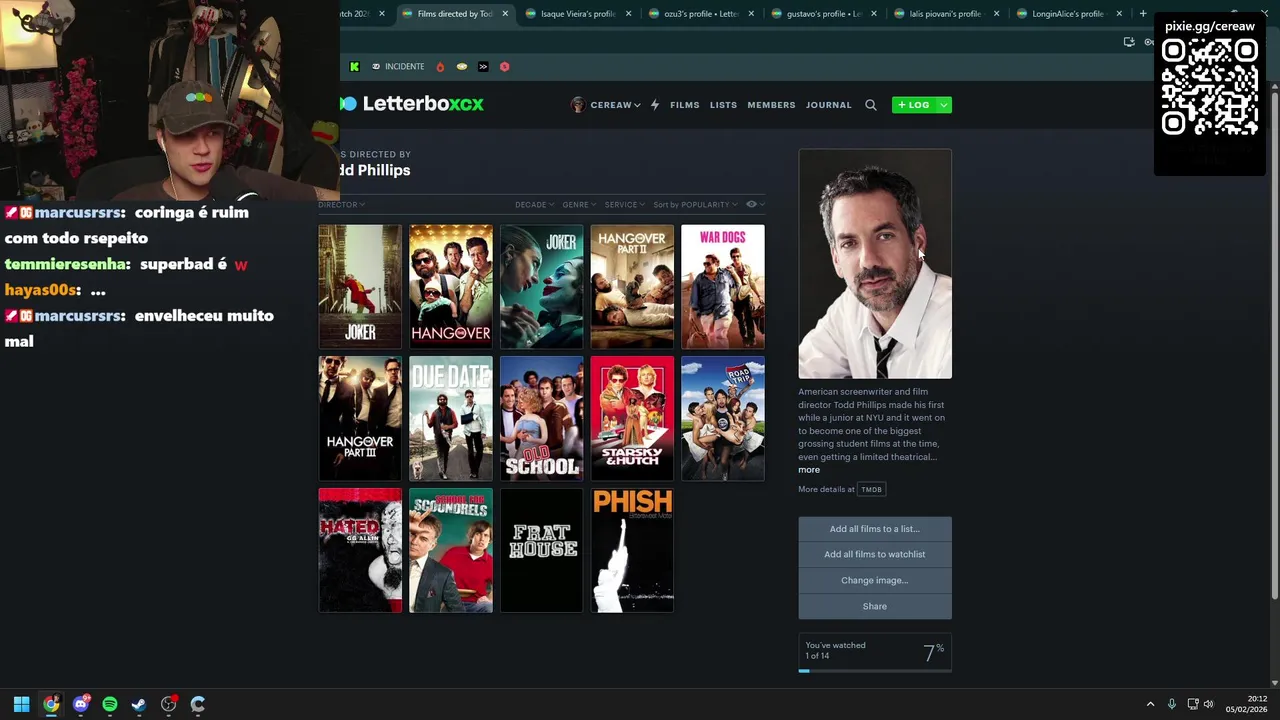This screenshot has height=720, width=1280.
Task: Toggle the eye visibility filter
Action: [x=752, y=204]
